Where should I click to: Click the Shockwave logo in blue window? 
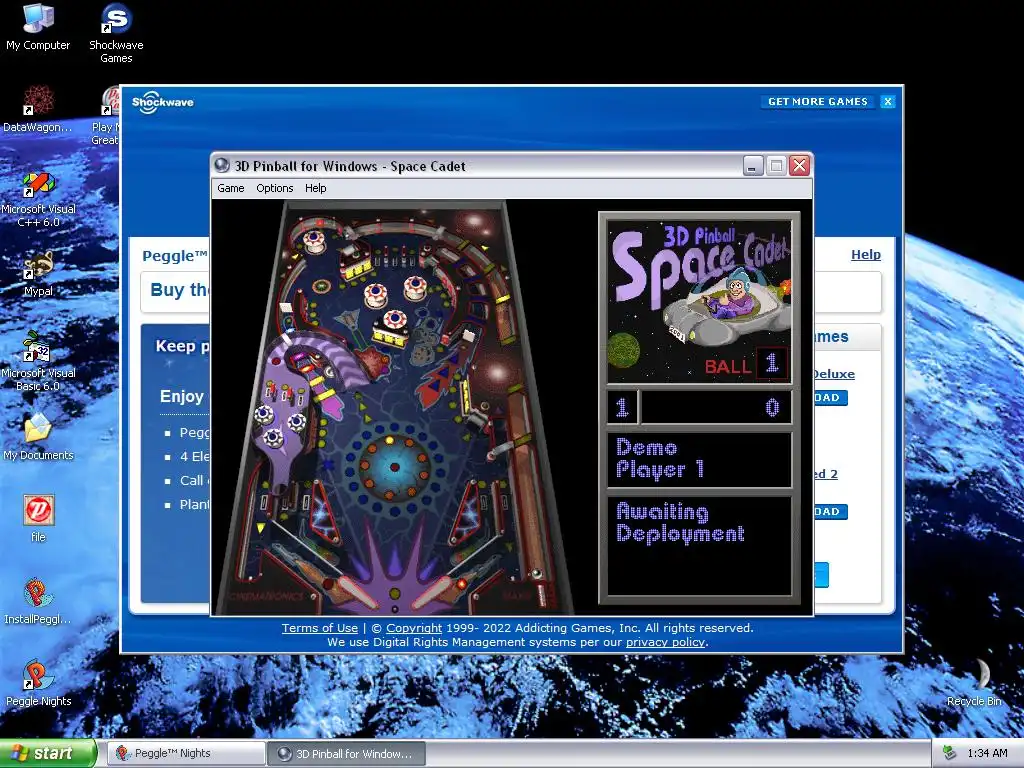pyautogui.click(x=163, y=102)
